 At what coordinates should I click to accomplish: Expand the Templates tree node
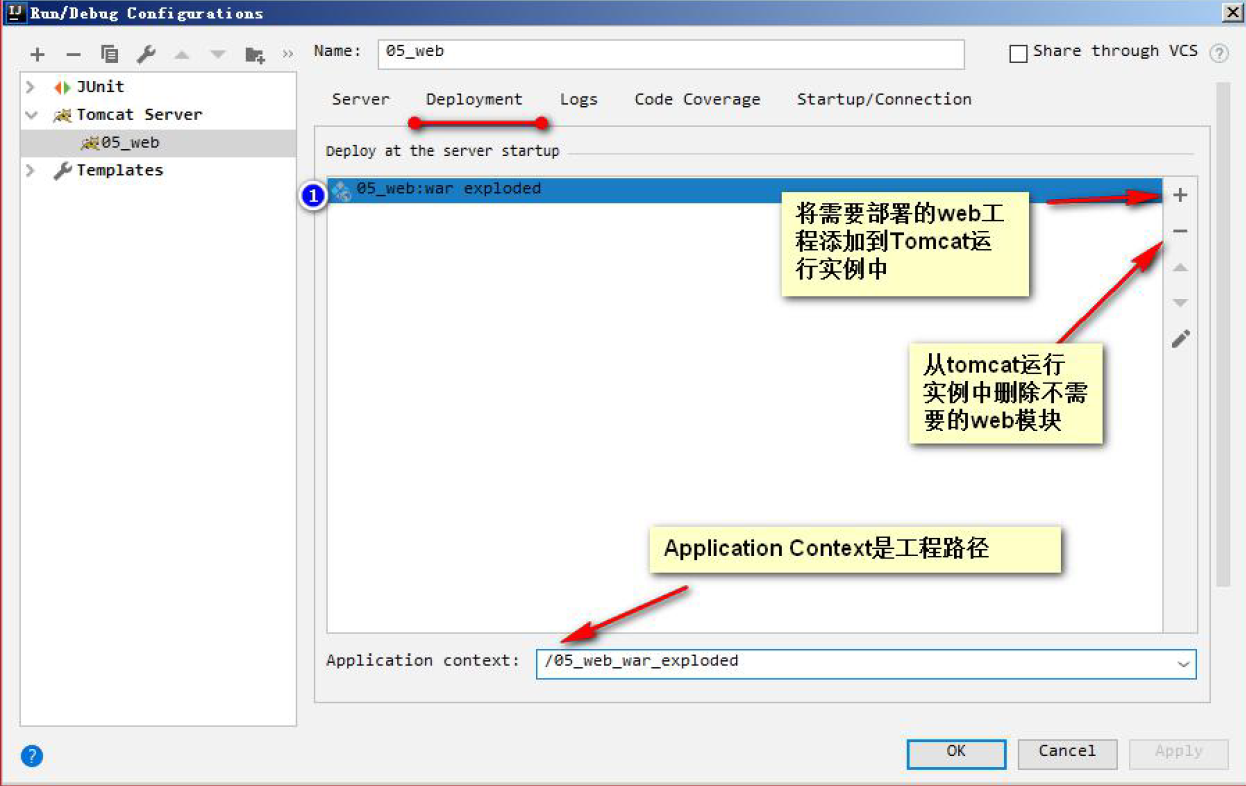coord(31,171)
